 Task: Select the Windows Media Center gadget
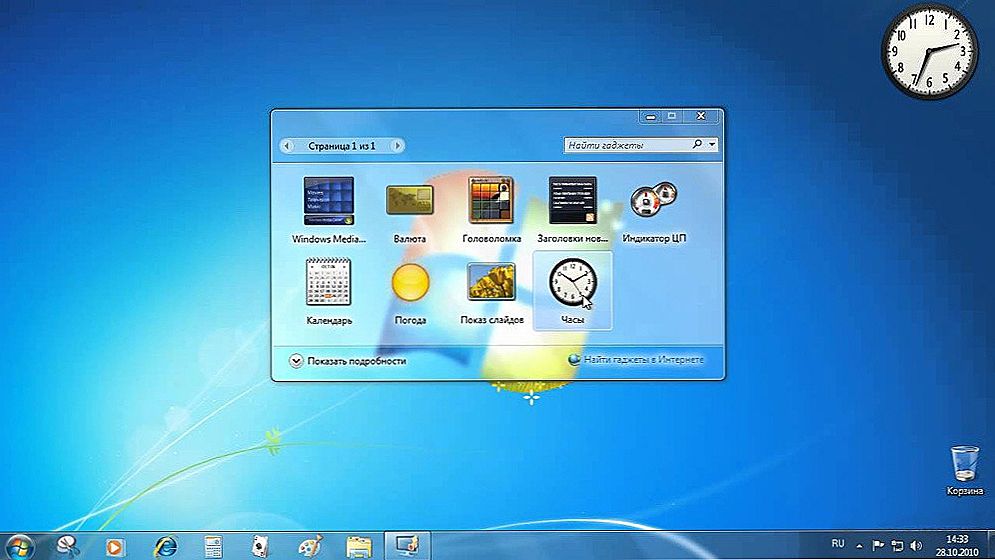(x=329, y=210)
